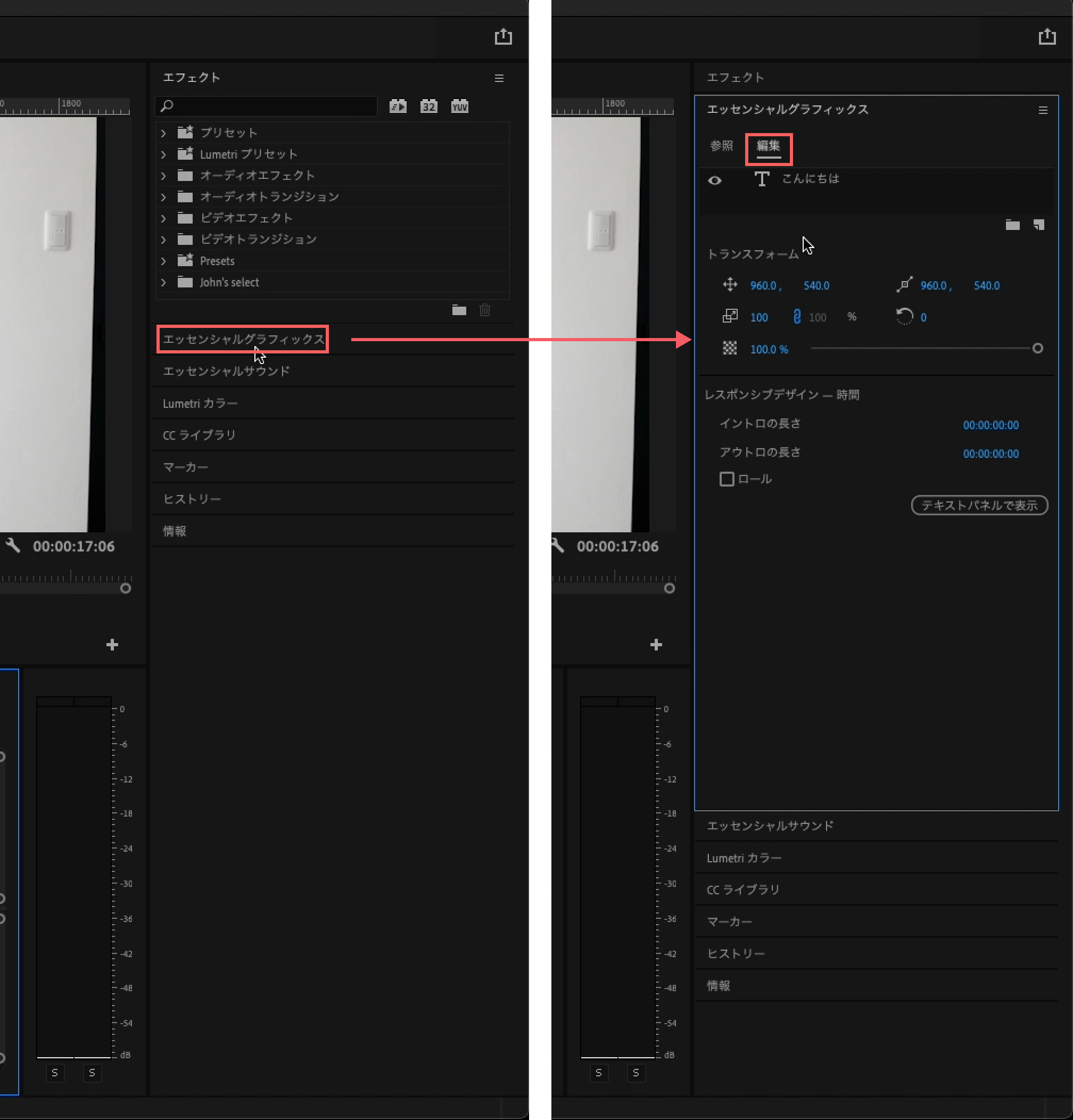Screen dimensions: 1073x1120
Task: Click the opacity slider handle
Action: pyautogui.click(x=1037, y=348)
